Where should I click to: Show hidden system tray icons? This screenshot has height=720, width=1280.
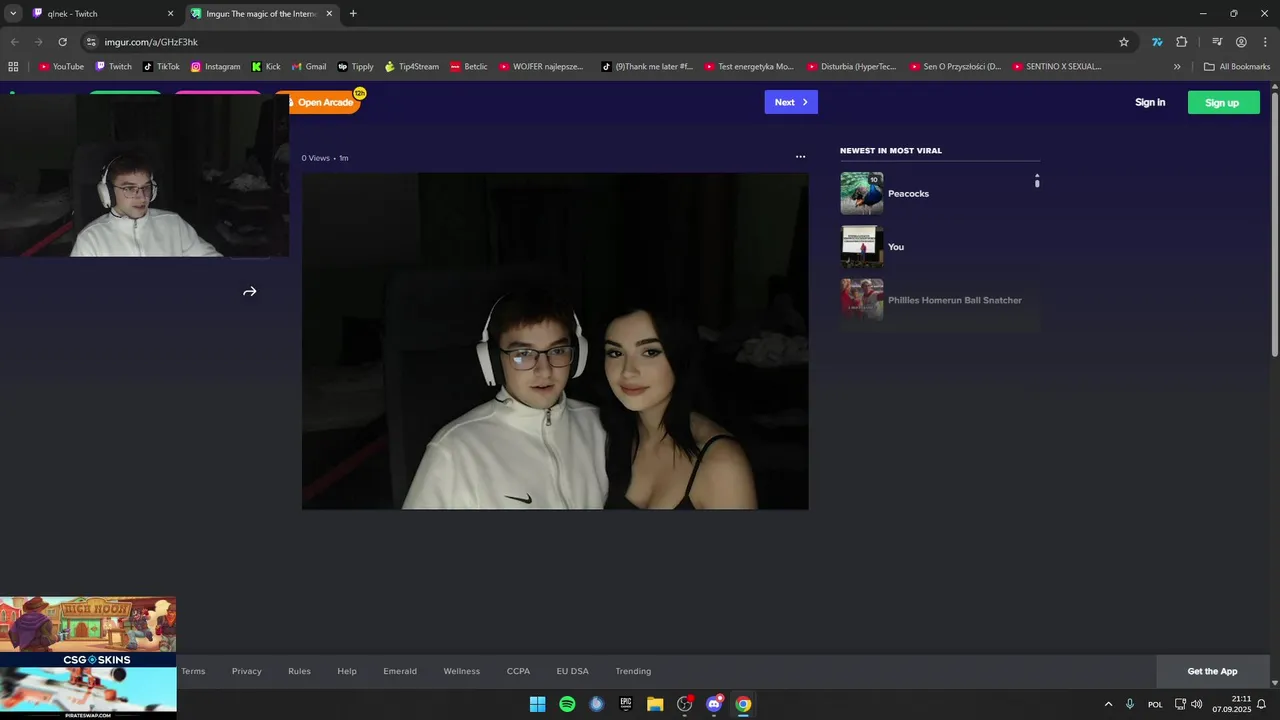(1108, 704)
